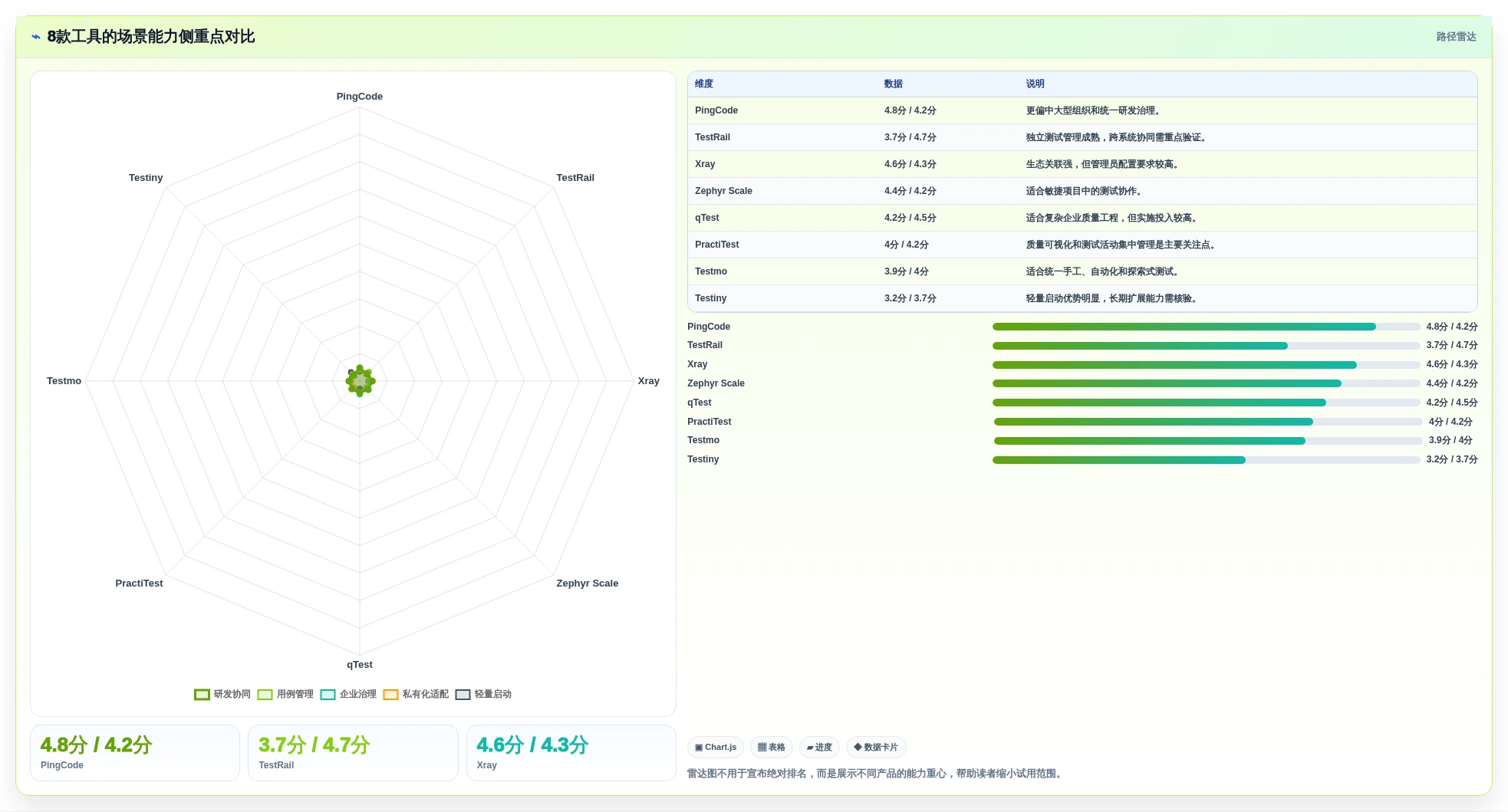Screen dimensions: 1508x812
Task: Select the title 8款工具的场景能力侧重点对比
Action: pos(151,37)
